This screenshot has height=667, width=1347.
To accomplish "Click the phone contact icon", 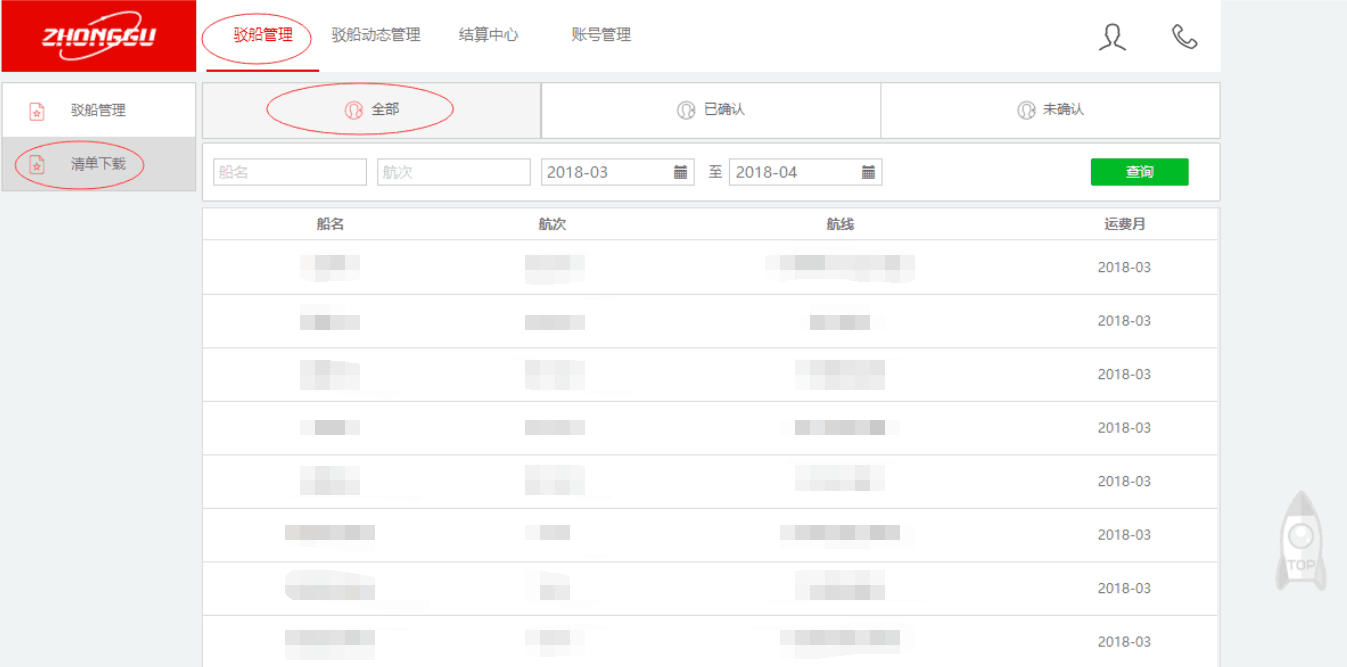I will pyautogui.click(x=1185, y=37).
